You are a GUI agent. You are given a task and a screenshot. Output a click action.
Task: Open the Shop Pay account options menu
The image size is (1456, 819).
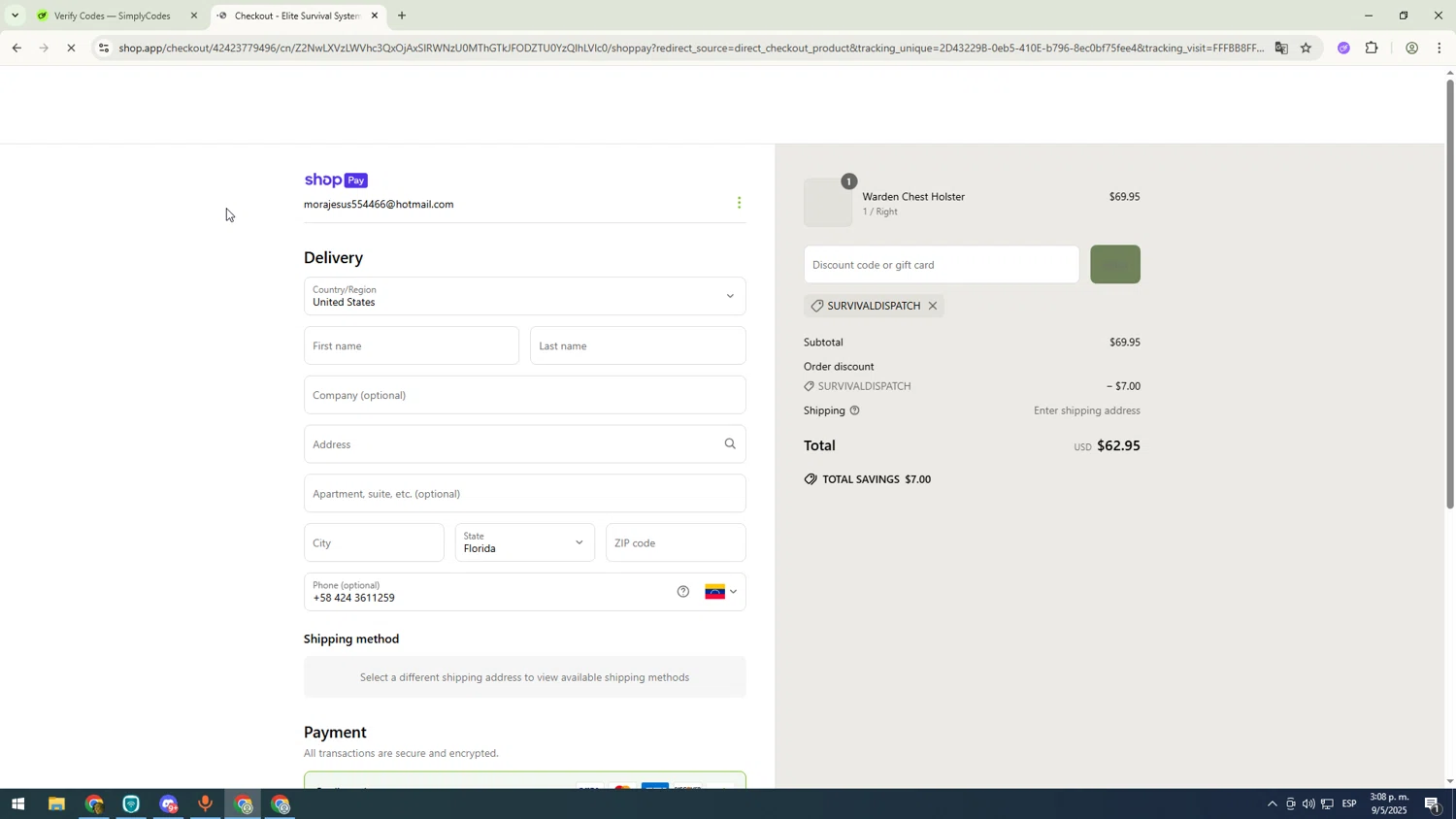739,203
